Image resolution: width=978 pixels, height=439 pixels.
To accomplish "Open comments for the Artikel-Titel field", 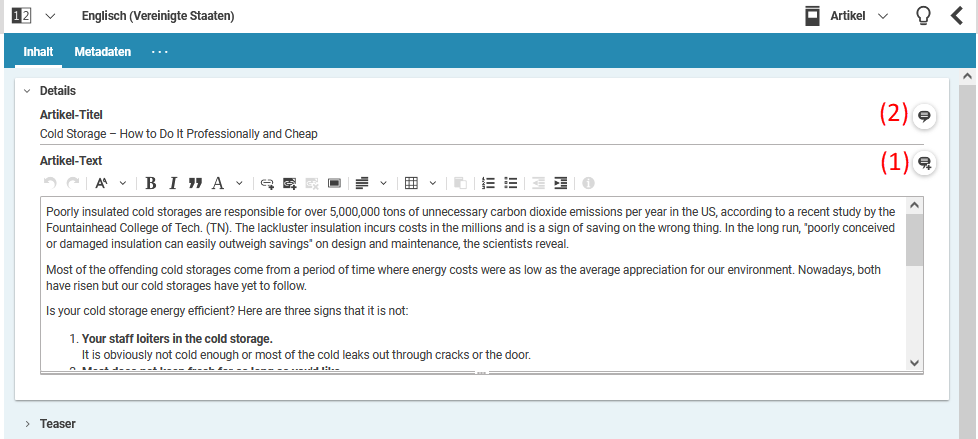I will [925, 116].
